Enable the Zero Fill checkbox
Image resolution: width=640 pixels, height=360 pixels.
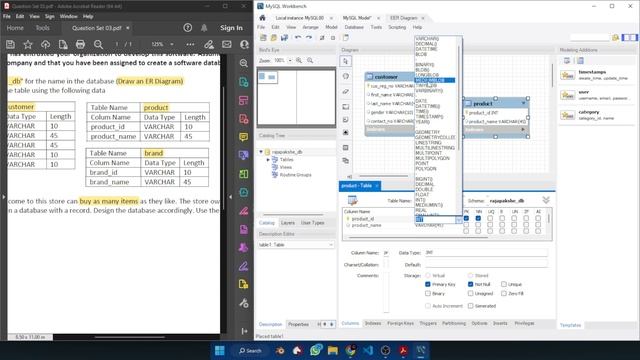point(504,293)
